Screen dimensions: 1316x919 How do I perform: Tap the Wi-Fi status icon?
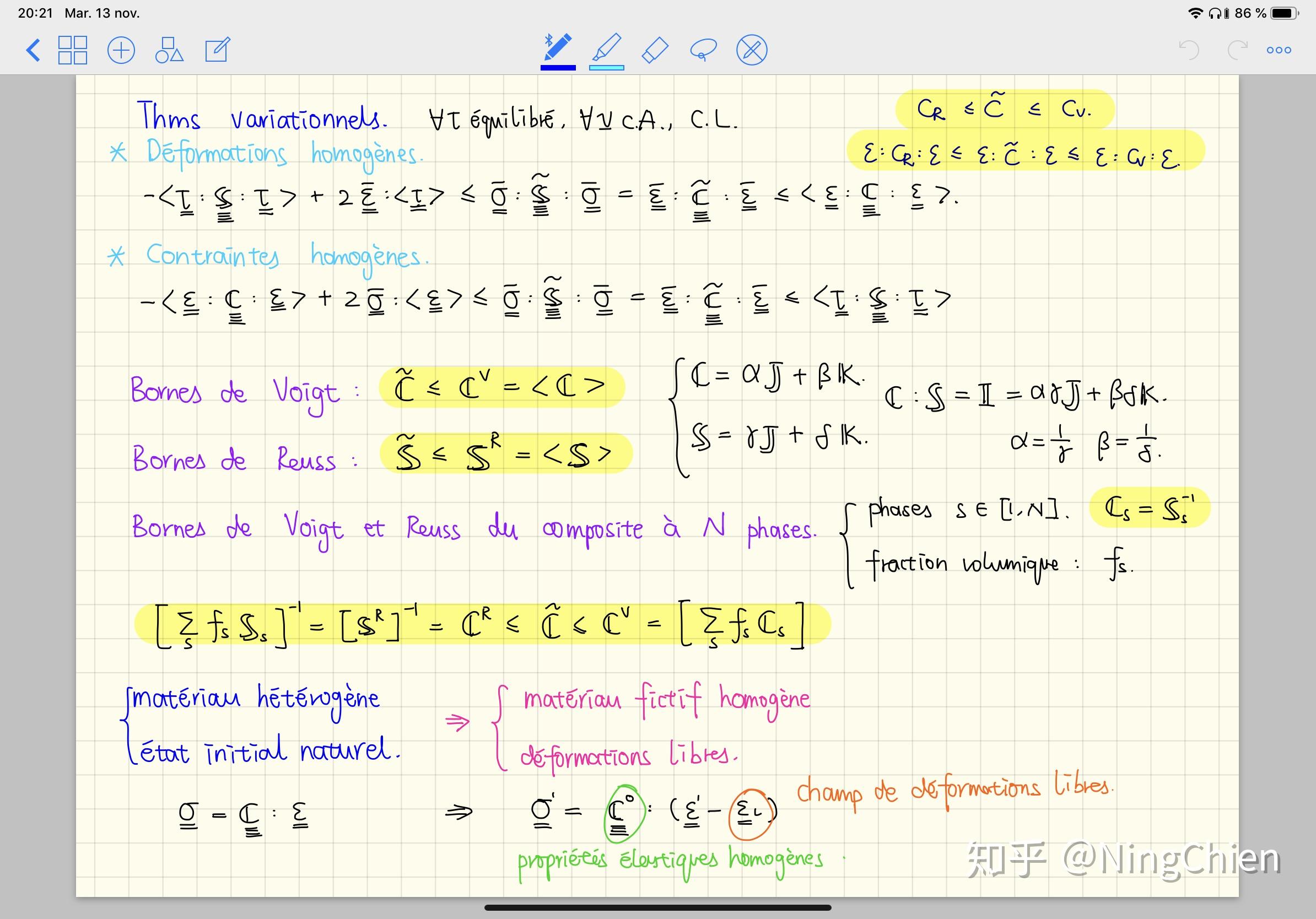[x=1195, y=13]
